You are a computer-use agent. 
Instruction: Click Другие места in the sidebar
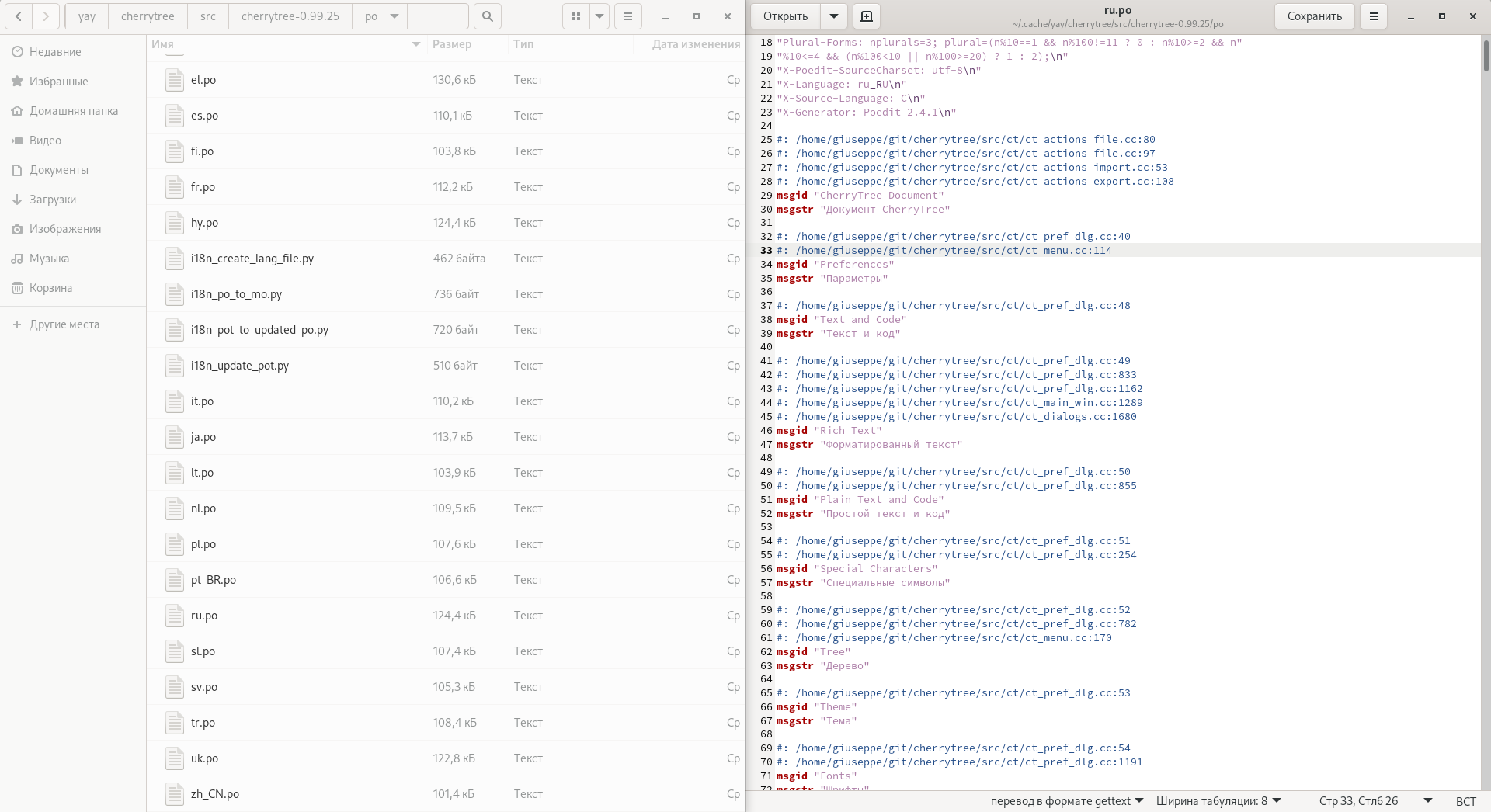coord(63,324)
